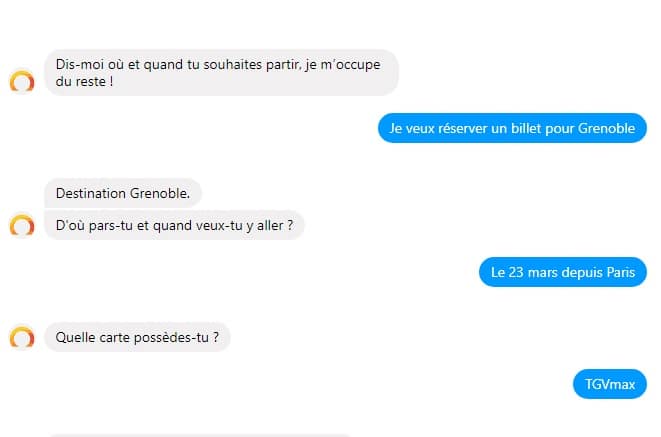Click the "Destination Grenoble." message bubble

pyautogui.click(x=123, y=193)
